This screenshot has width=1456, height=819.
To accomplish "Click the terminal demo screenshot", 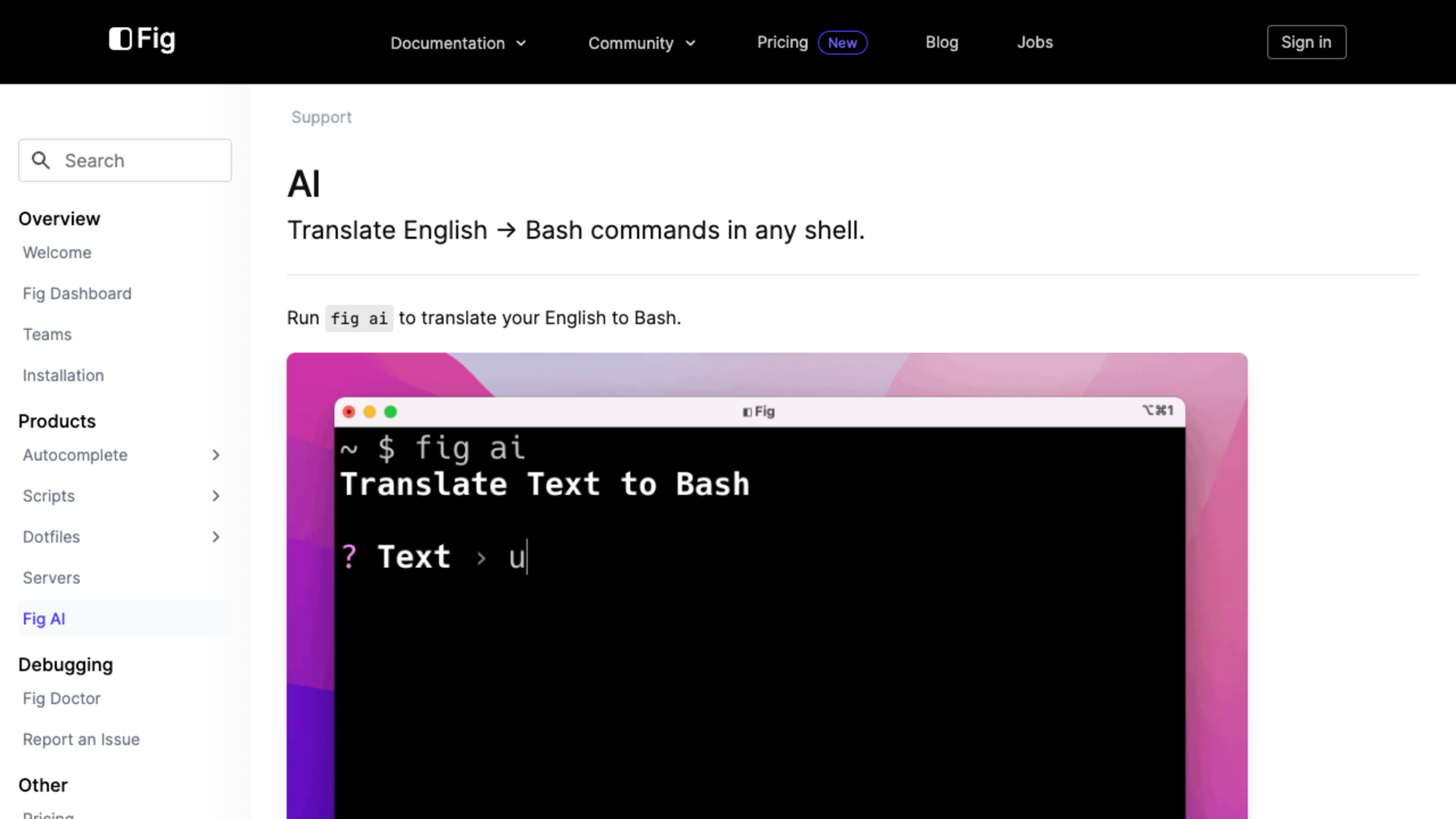I will click(767, 585).
